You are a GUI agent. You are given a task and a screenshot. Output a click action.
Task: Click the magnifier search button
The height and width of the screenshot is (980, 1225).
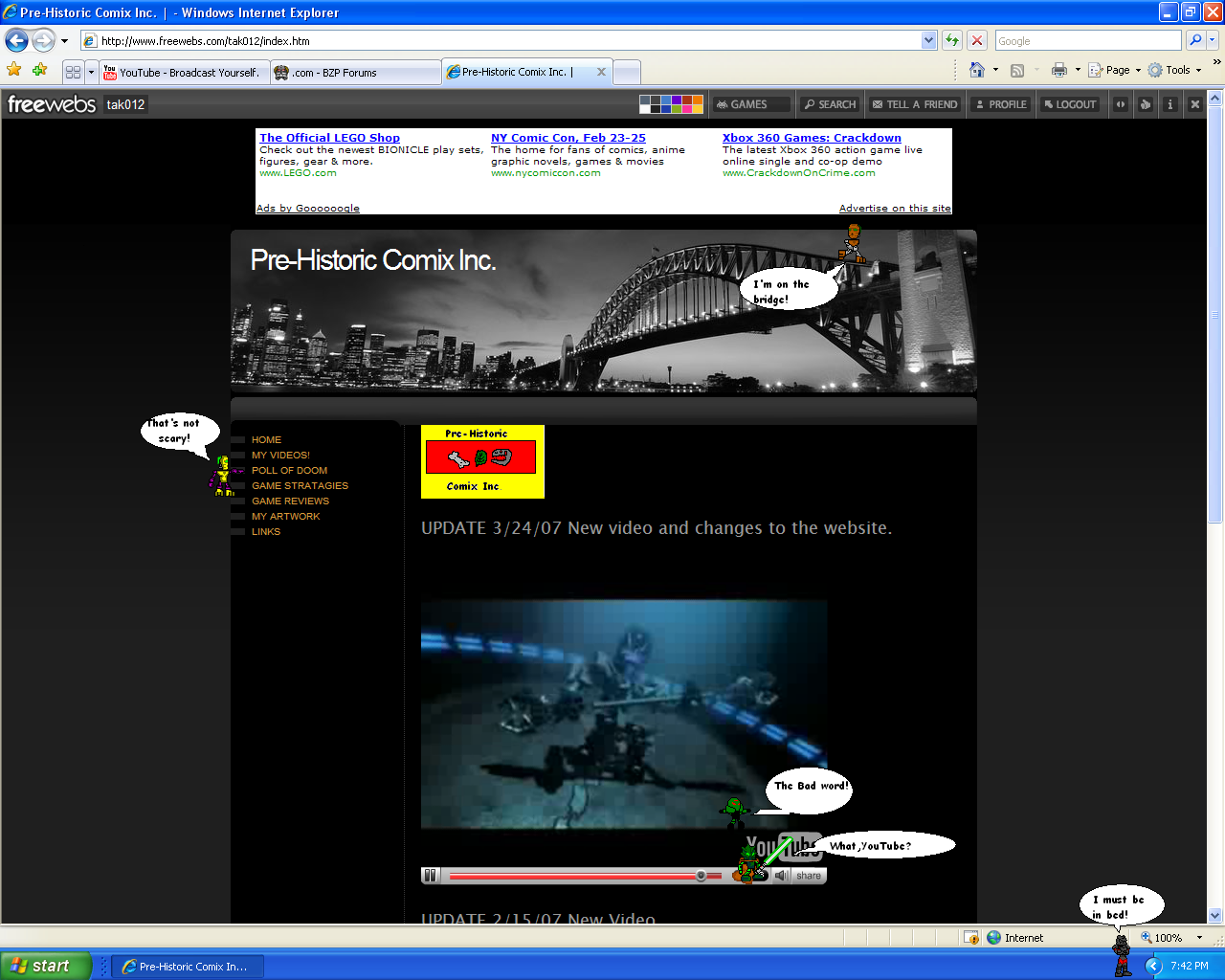pyautogui.click(x=1195, y=40)
